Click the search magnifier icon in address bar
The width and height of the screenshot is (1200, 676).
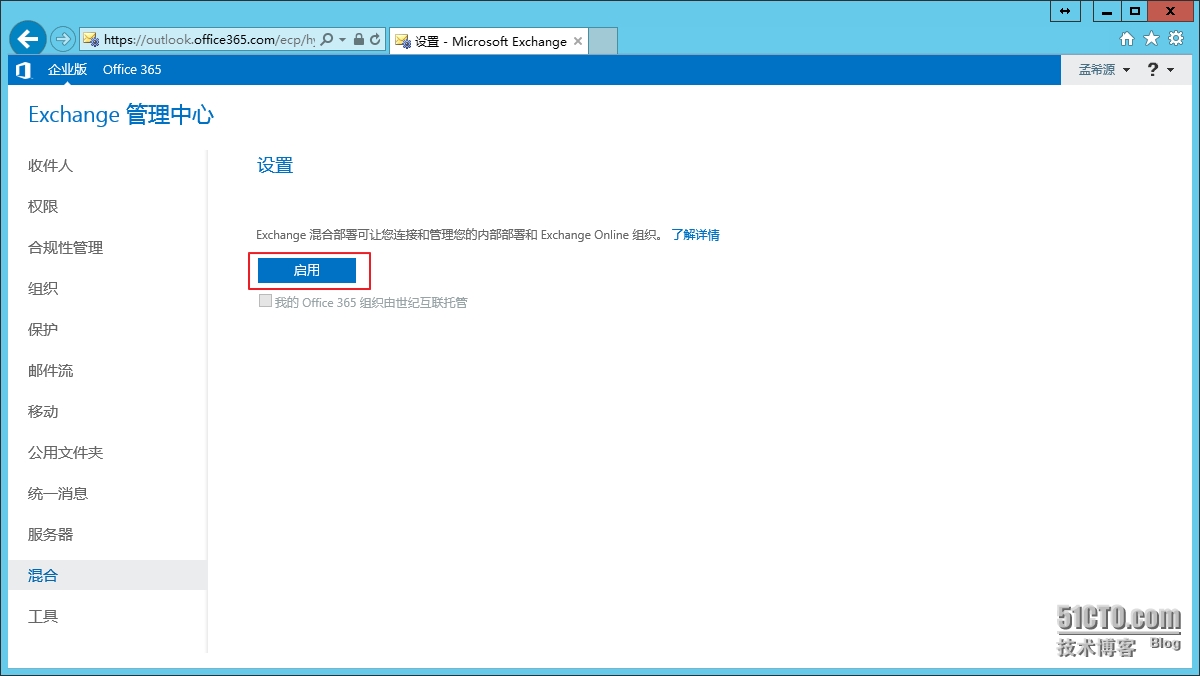coord(326,40)
